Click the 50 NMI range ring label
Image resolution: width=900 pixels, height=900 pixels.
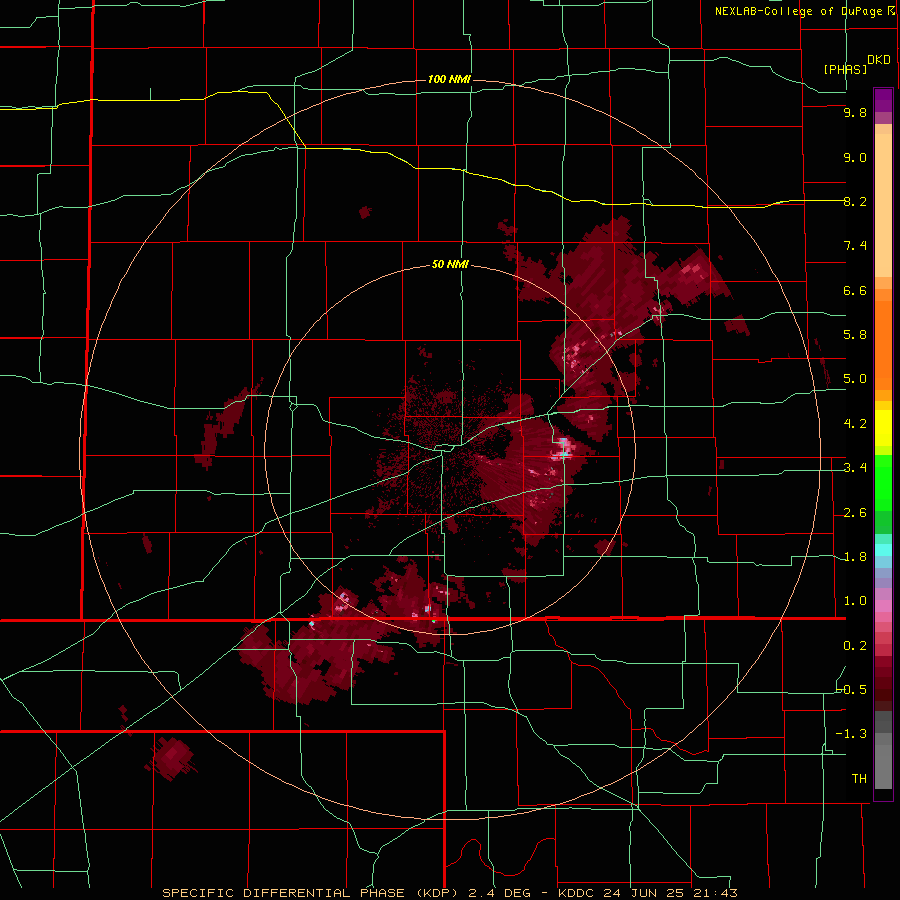pyautogui.click(x=450, y=264)
